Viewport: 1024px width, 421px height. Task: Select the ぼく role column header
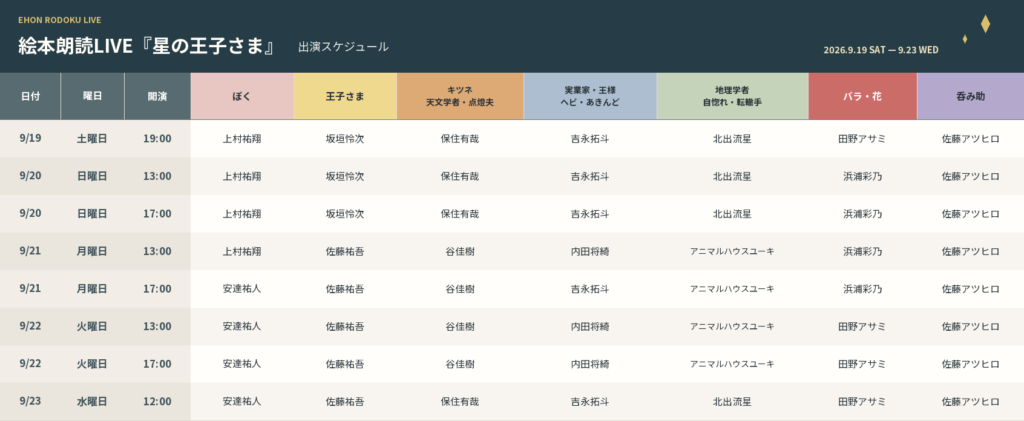pyautogui.click(x=242, y=96)
